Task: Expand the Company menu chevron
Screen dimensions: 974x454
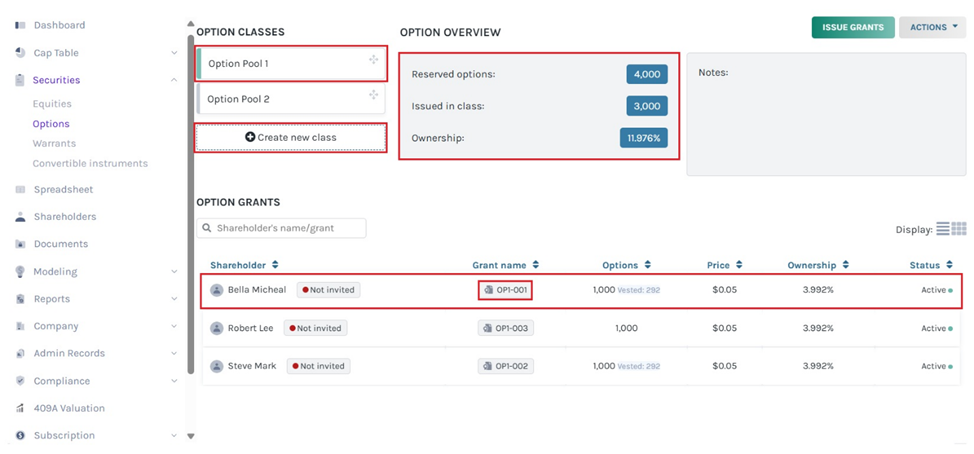Action: 174,326
